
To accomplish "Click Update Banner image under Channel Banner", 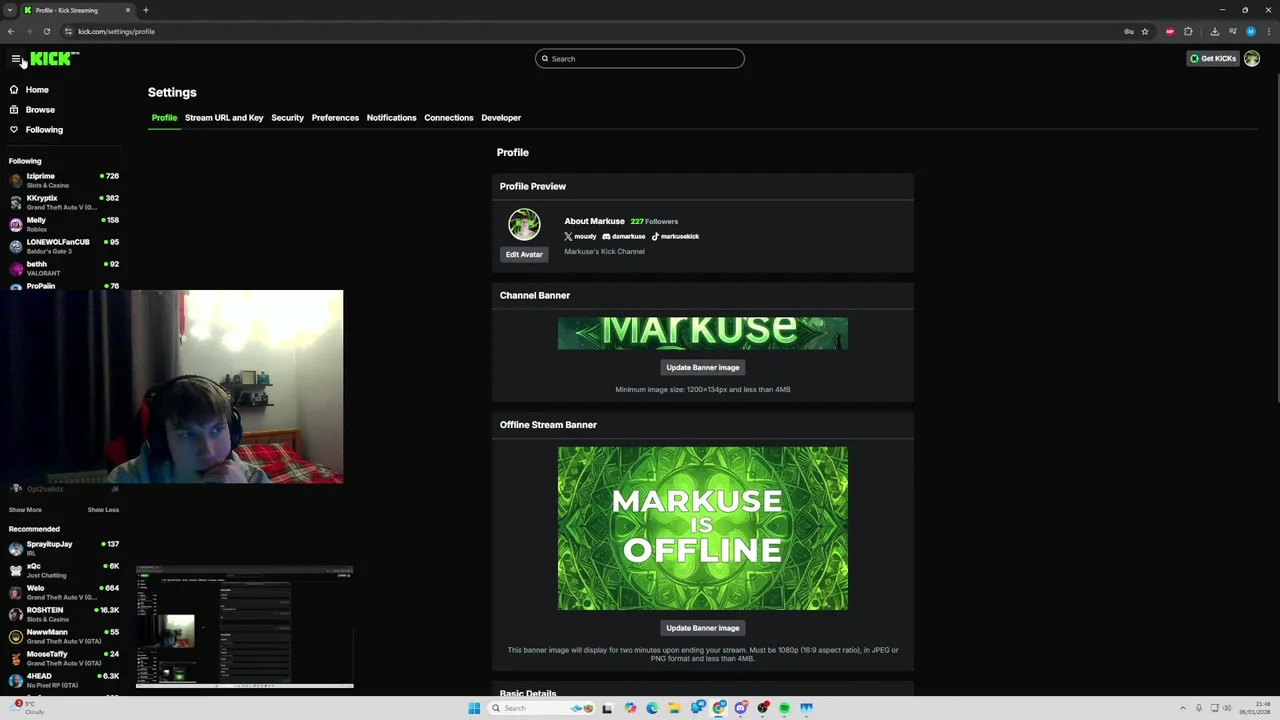I will click(x=702, y=367).
